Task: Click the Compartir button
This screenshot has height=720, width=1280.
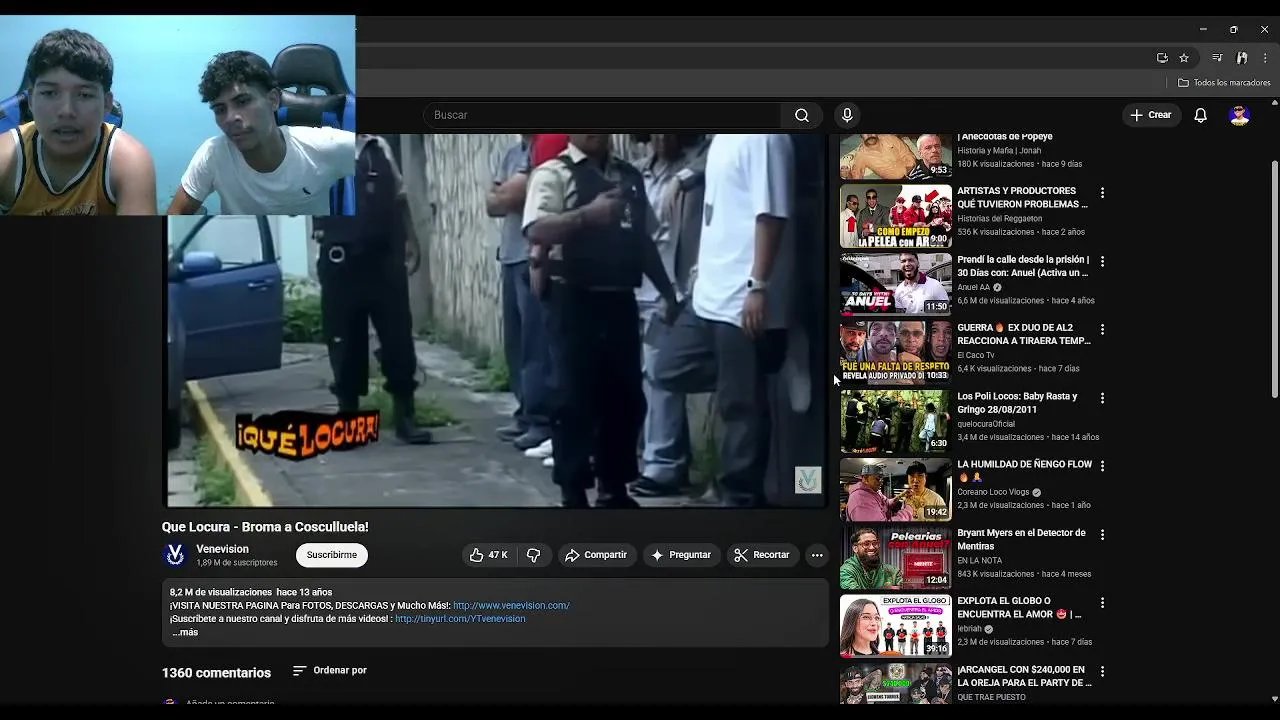Action: click(x=596, y=555)
